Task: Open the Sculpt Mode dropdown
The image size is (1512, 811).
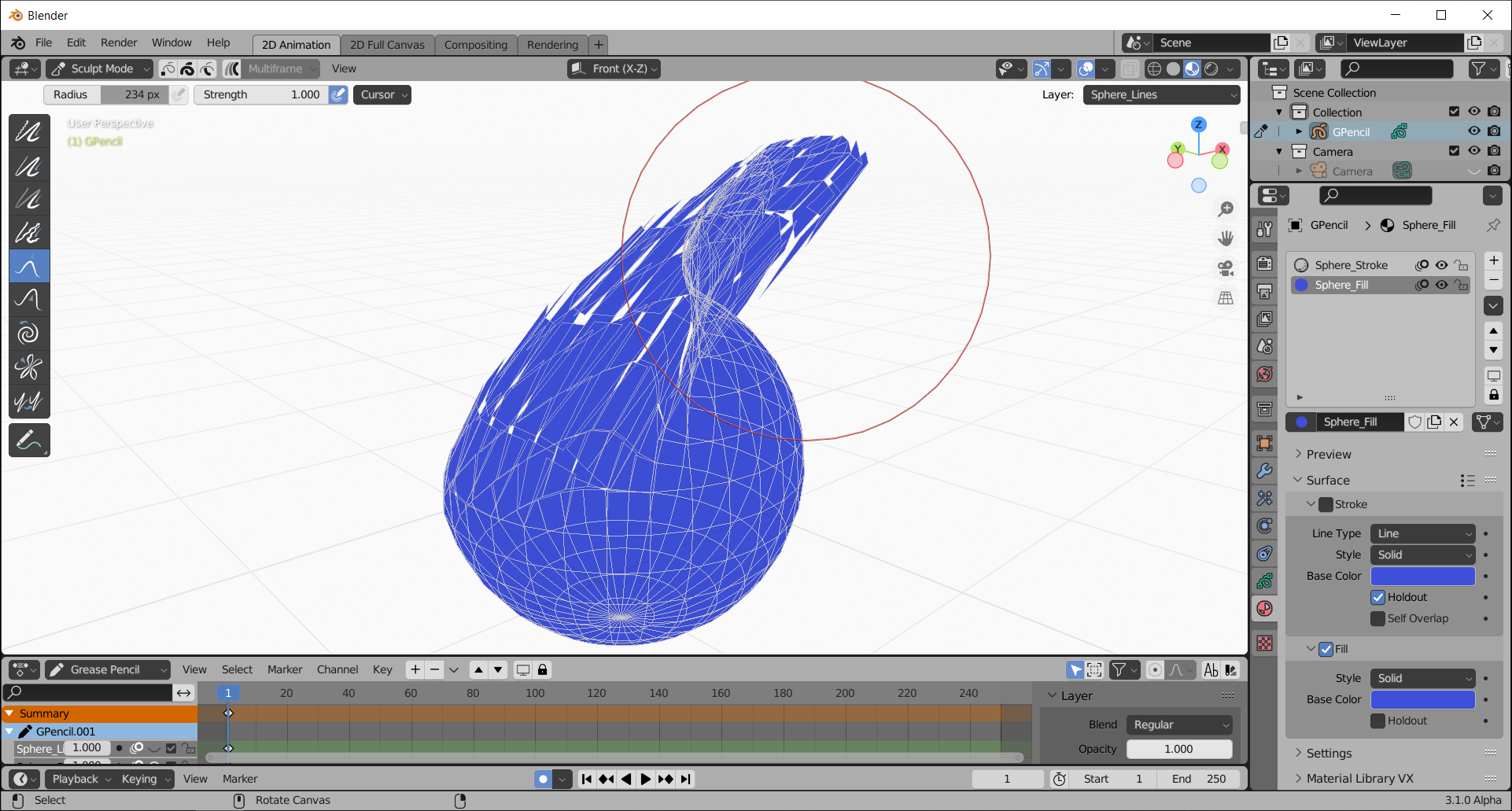Action: [99, 68]
